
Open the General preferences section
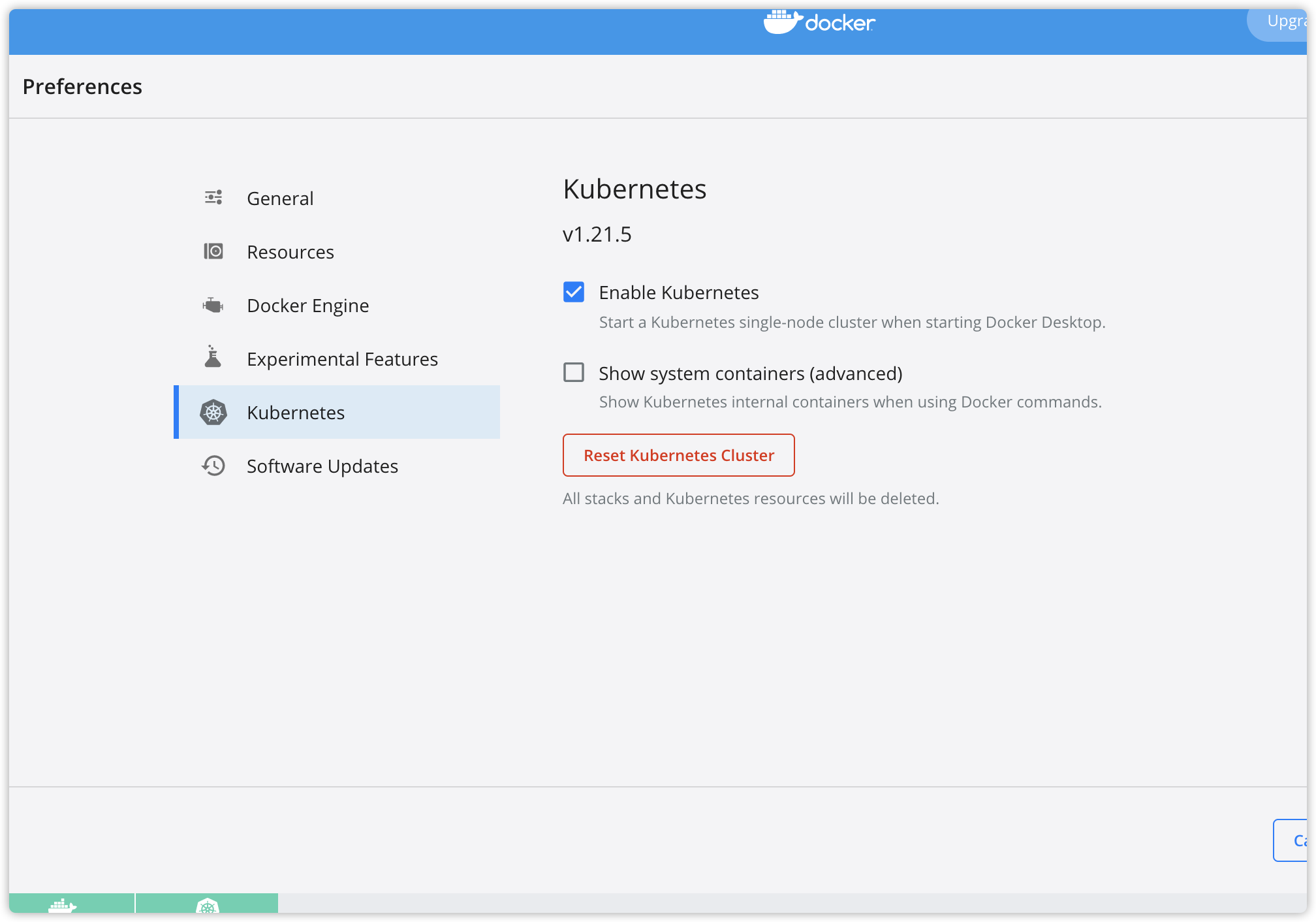pyautogui.click(x=280, y=199)
